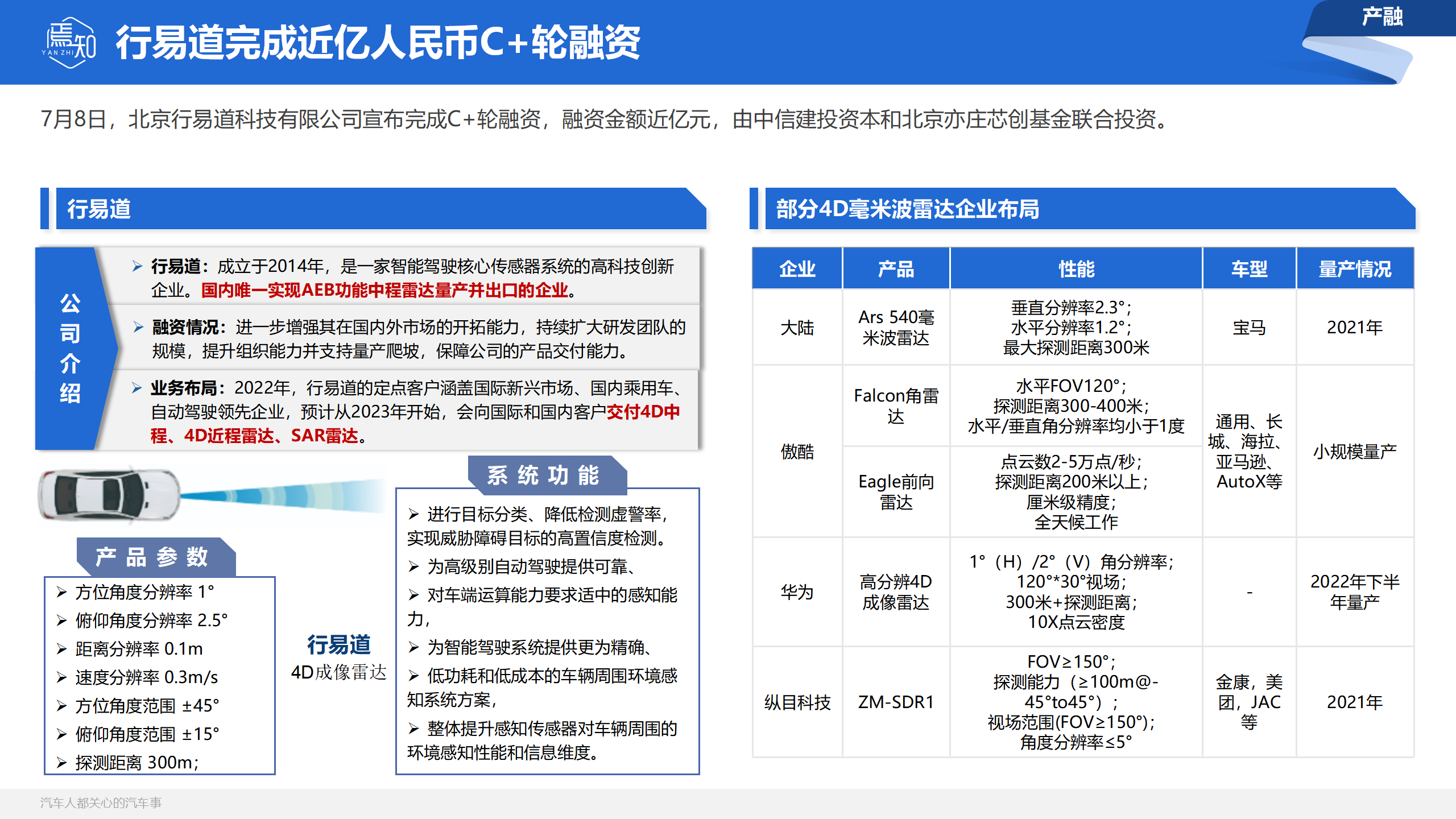Click the 车型 column header

[1249, 268]
